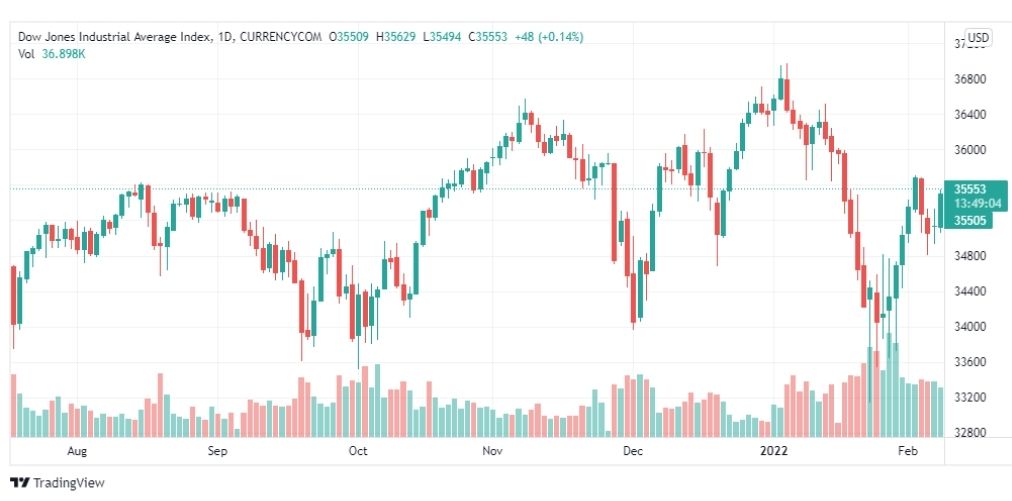This screenshot has width=1012, height=501.
Task: Select the 2022 year marker
Action: click(774, 451)
